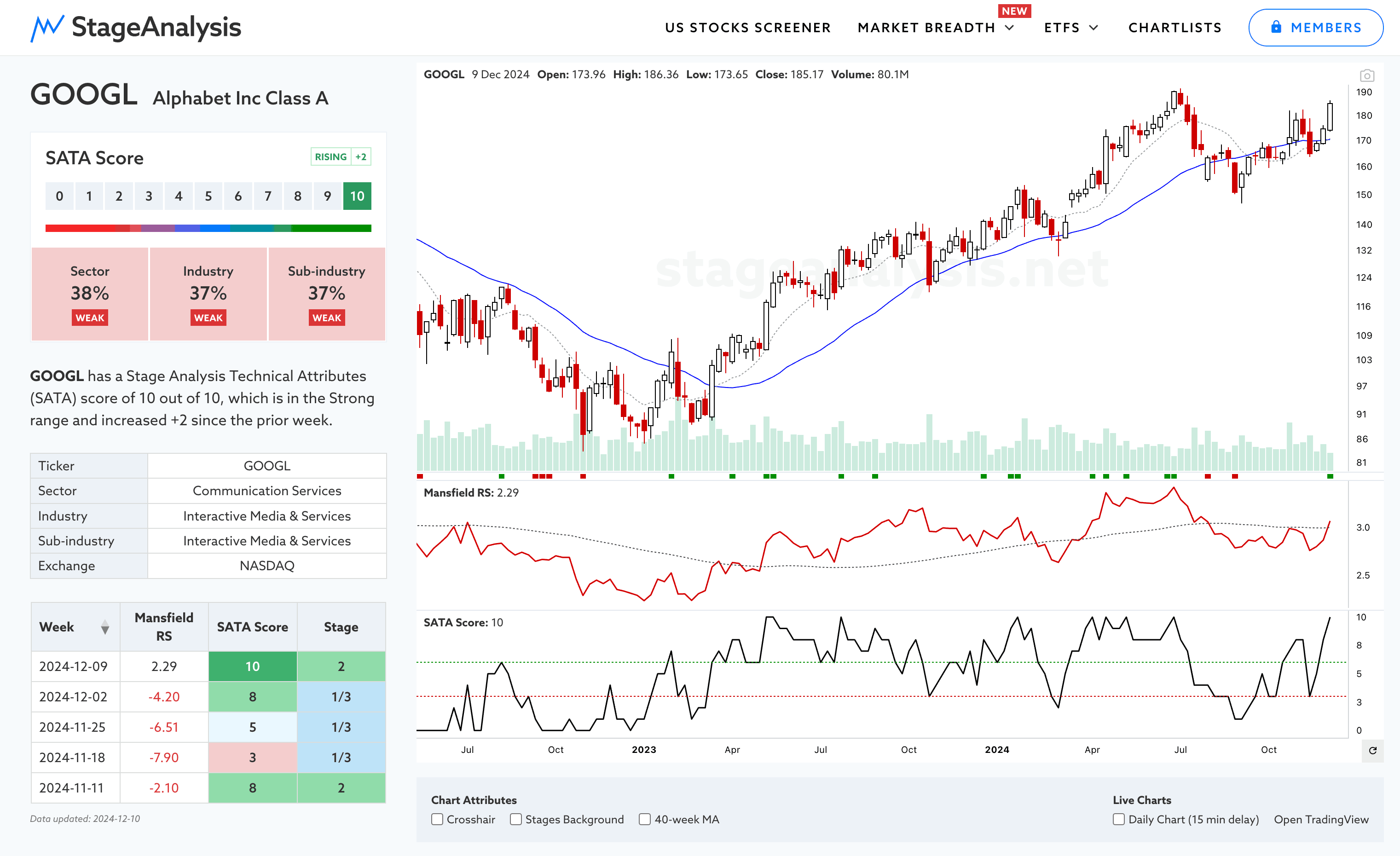Toggle the 40-week MA checkbox
Viewport: 1400px width, 856px height.
[x=645, y=819]
